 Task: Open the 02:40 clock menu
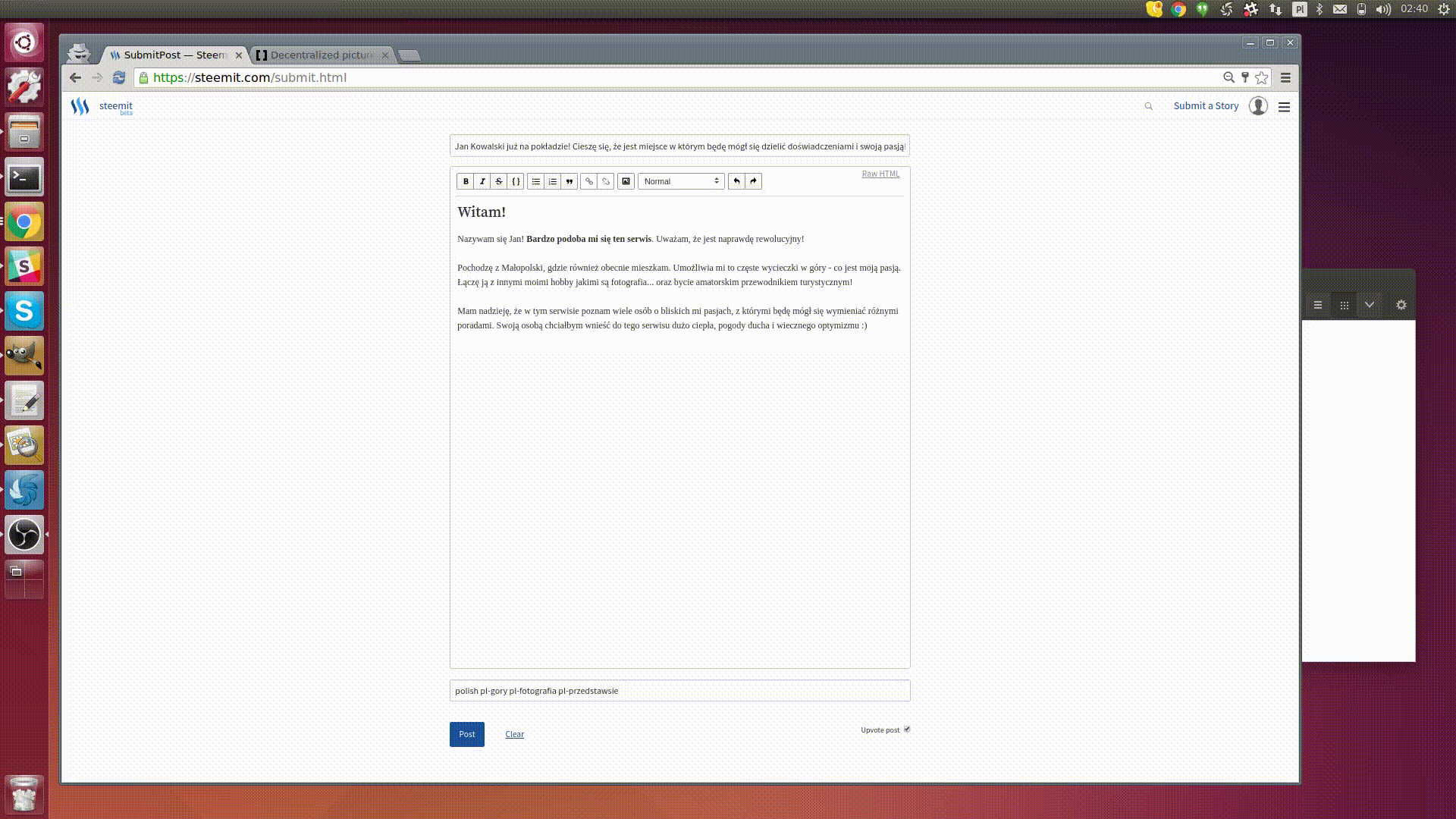(1414, 9)
